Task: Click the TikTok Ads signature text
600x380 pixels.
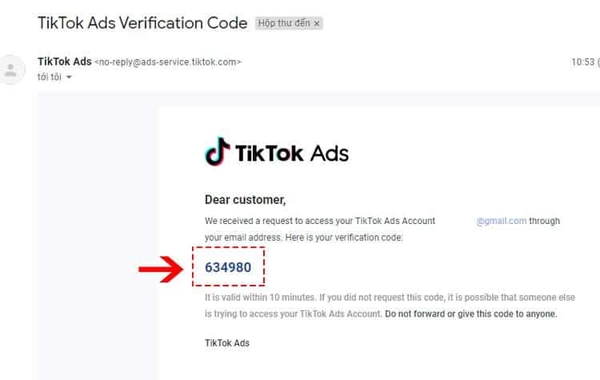Action: (227, 343)
